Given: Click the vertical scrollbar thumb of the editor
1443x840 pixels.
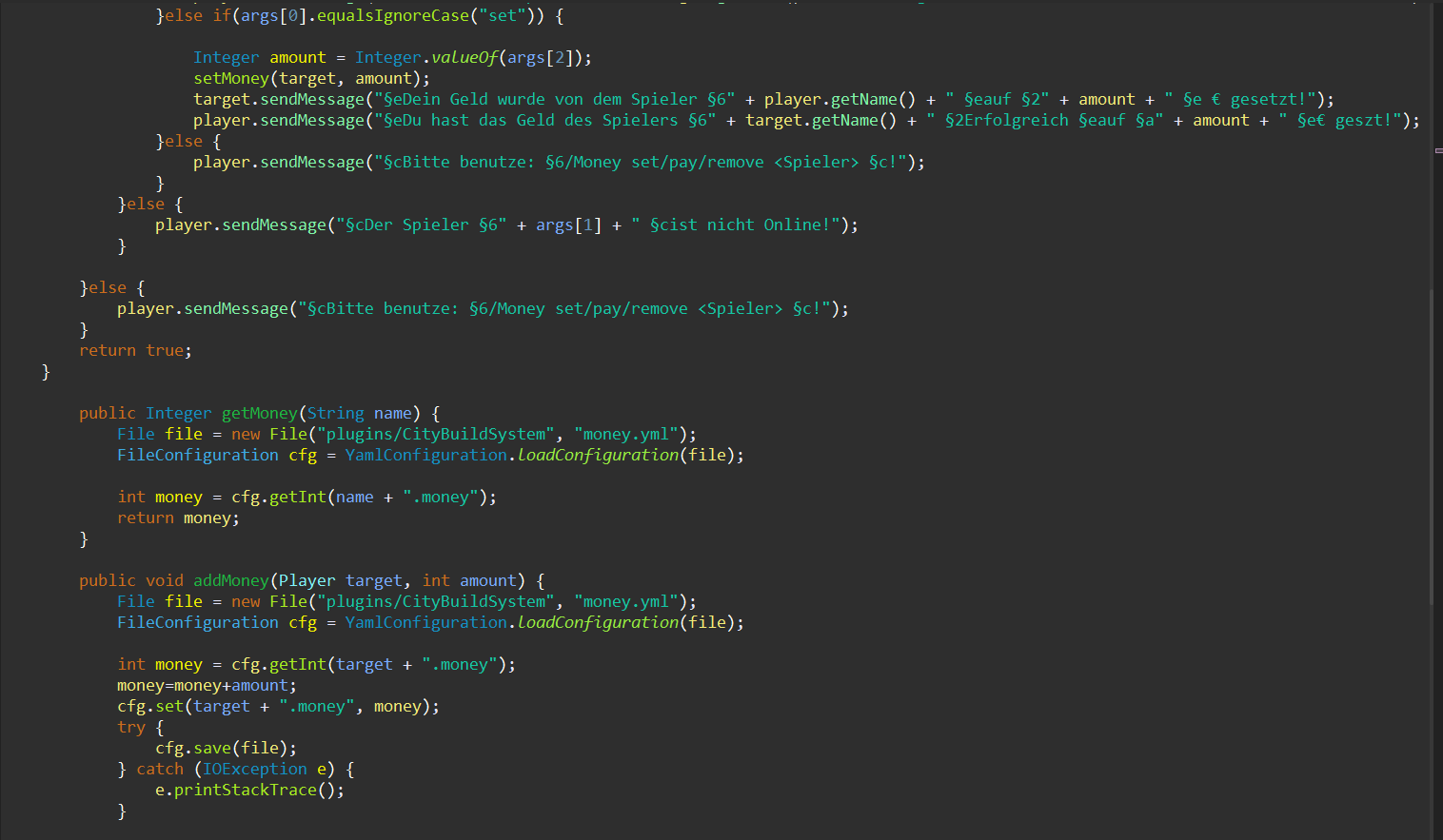Looking at the screenshot, I should click(x=1432, y=445).
